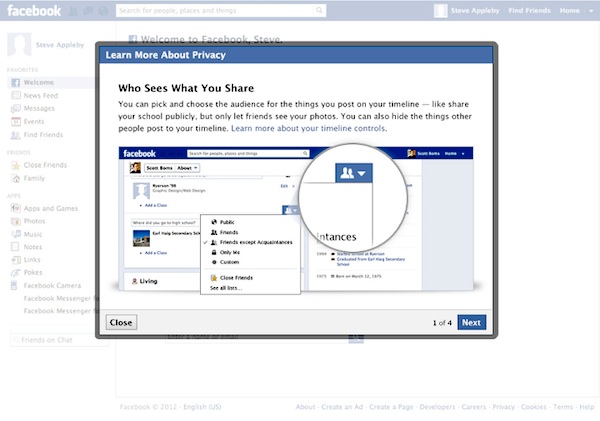
Task: Click the Links sidebar icon
Action: click(x=16, y=260)
